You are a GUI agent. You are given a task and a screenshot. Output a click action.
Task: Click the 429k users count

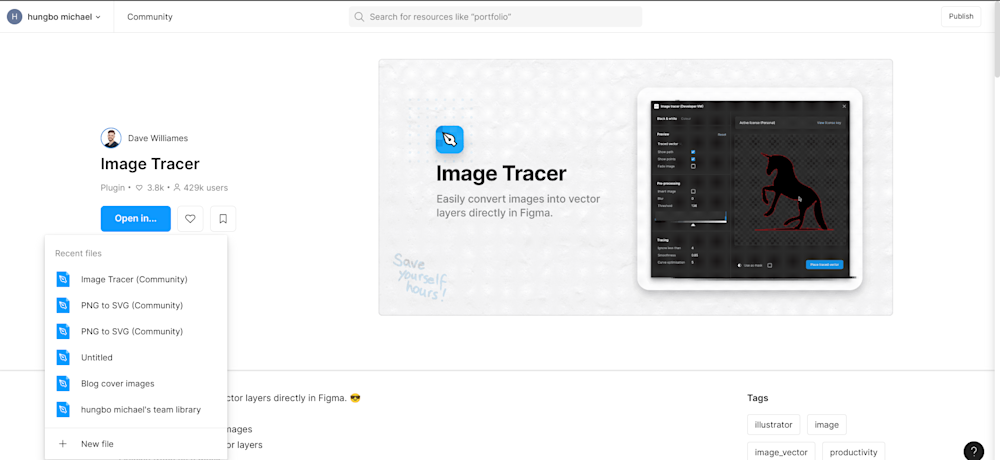click(x=200, y=188)
